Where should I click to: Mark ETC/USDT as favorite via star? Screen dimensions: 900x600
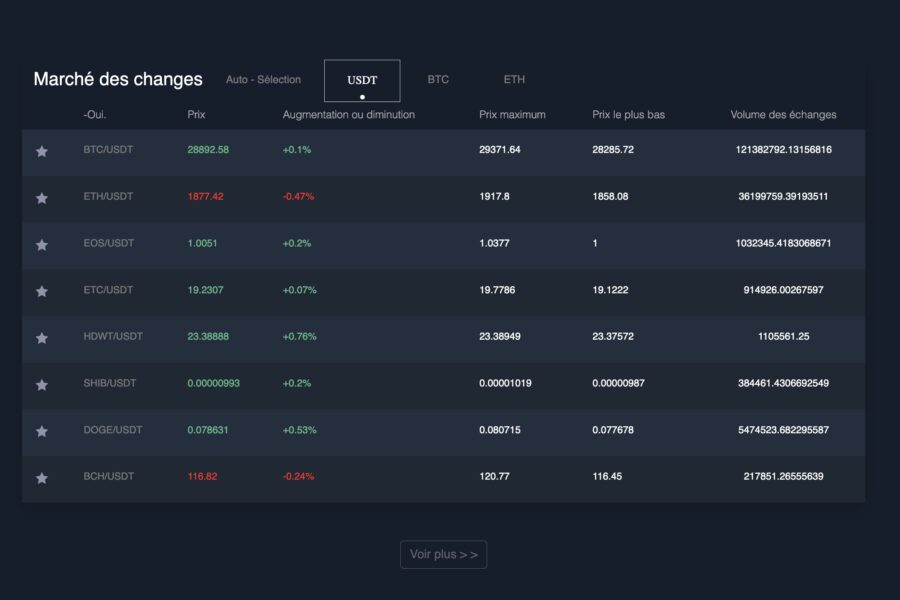42,292
